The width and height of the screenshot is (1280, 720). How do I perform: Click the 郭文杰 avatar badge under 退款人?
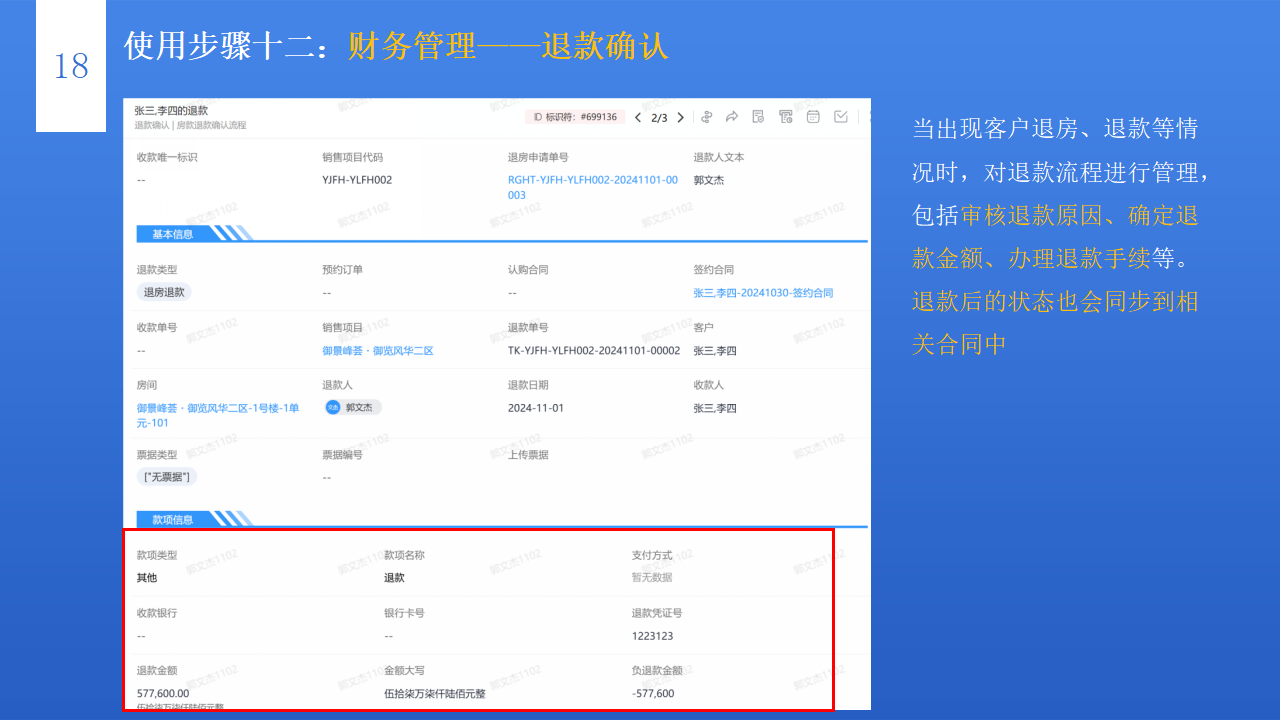[x=351, y=408]
